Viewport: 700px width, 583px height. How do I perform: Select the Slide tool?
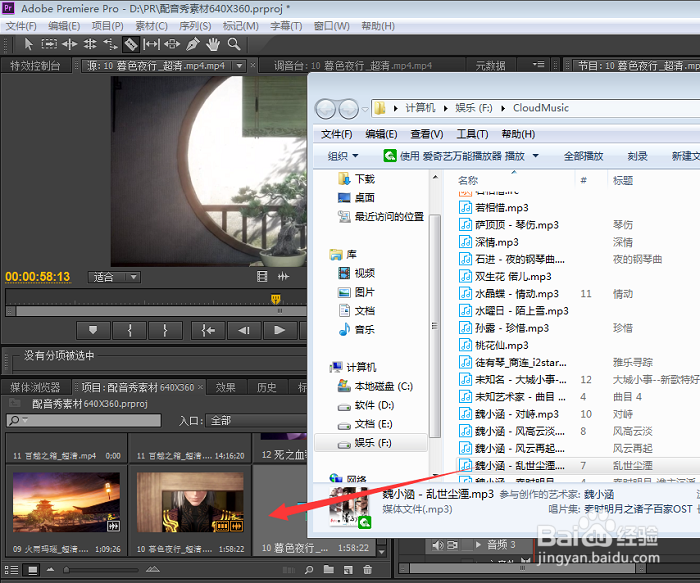tap(172, 44)
